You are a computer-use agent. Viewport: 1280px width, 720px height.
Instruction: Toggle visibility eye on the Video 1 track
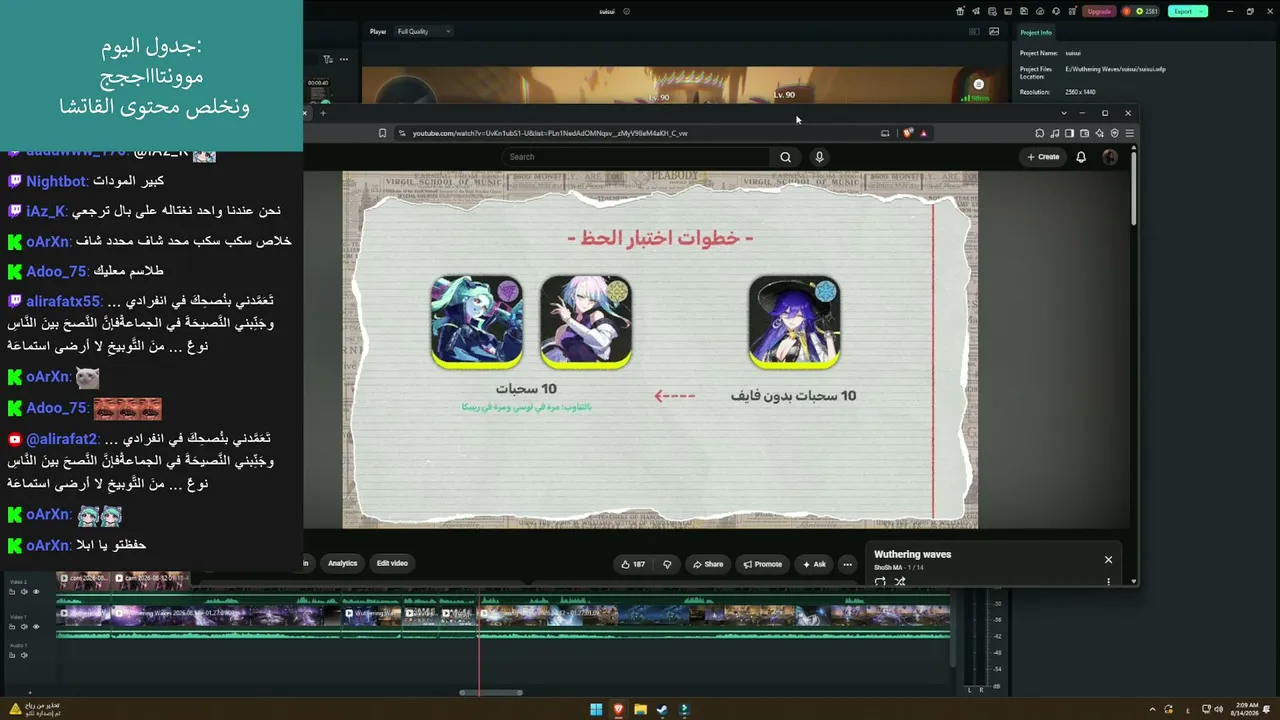tap(36, 627)
